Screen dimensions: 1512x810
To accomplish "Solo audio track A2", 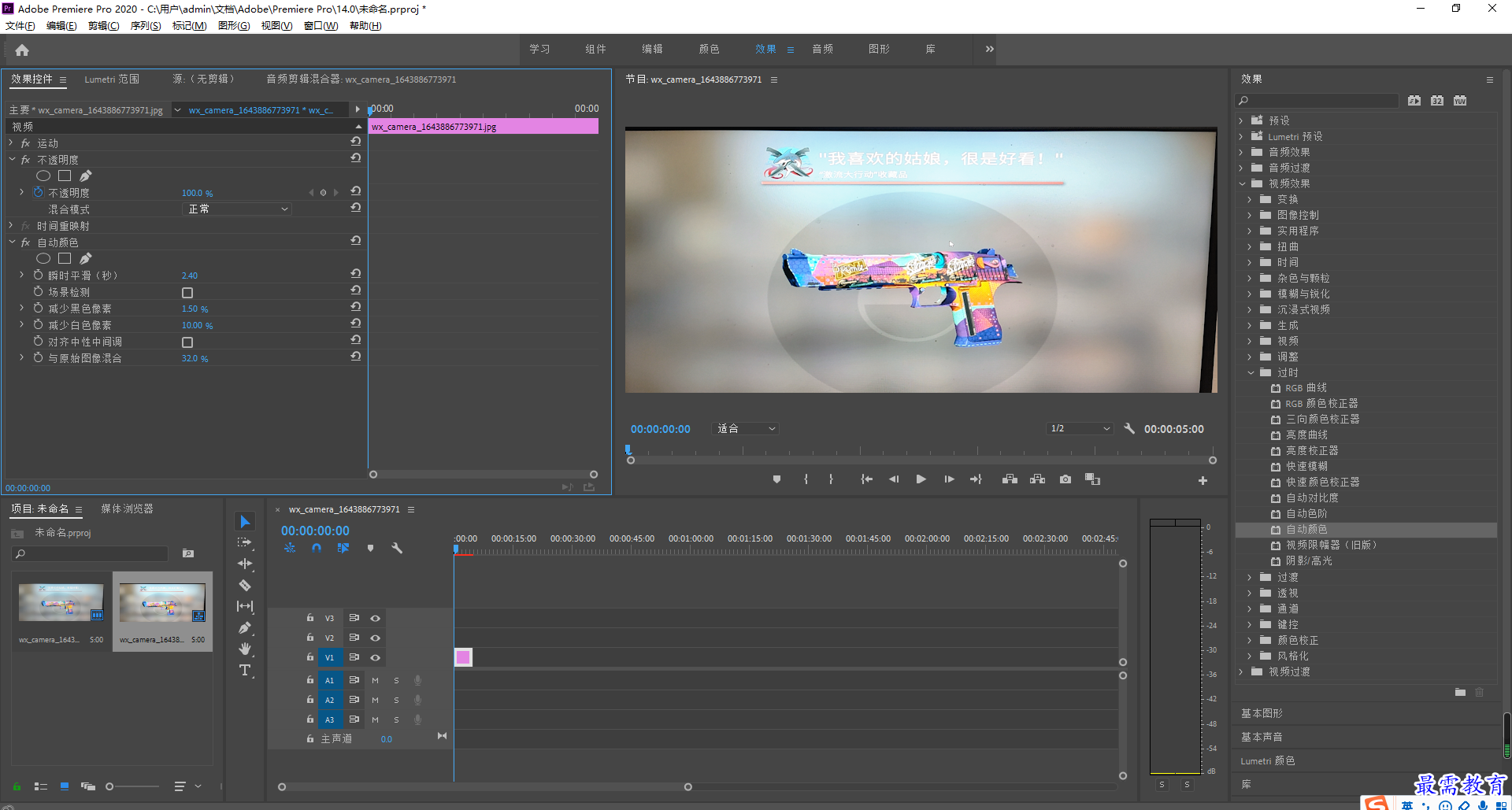I will [x=396, y=700].
